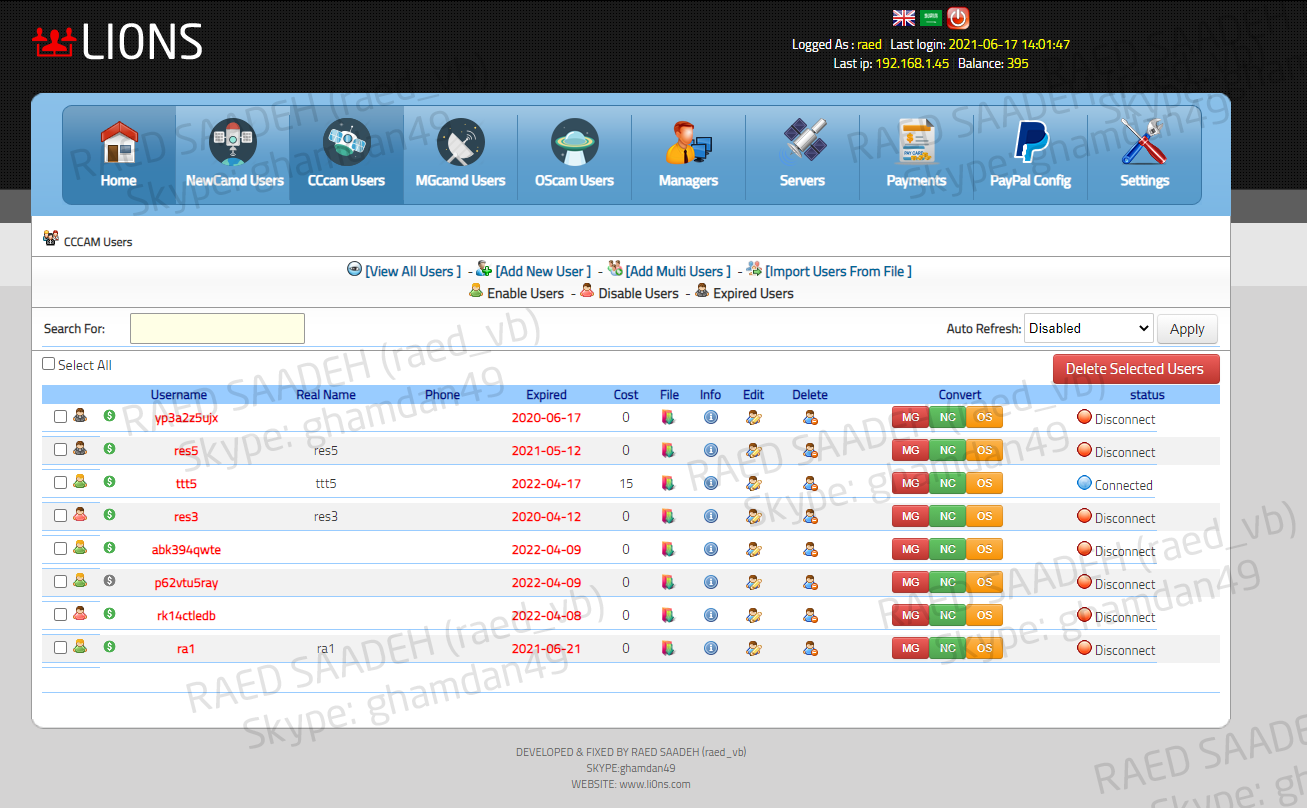Switch language using the English flag icon
The image size is (1307, 808).
coord(904,18)
